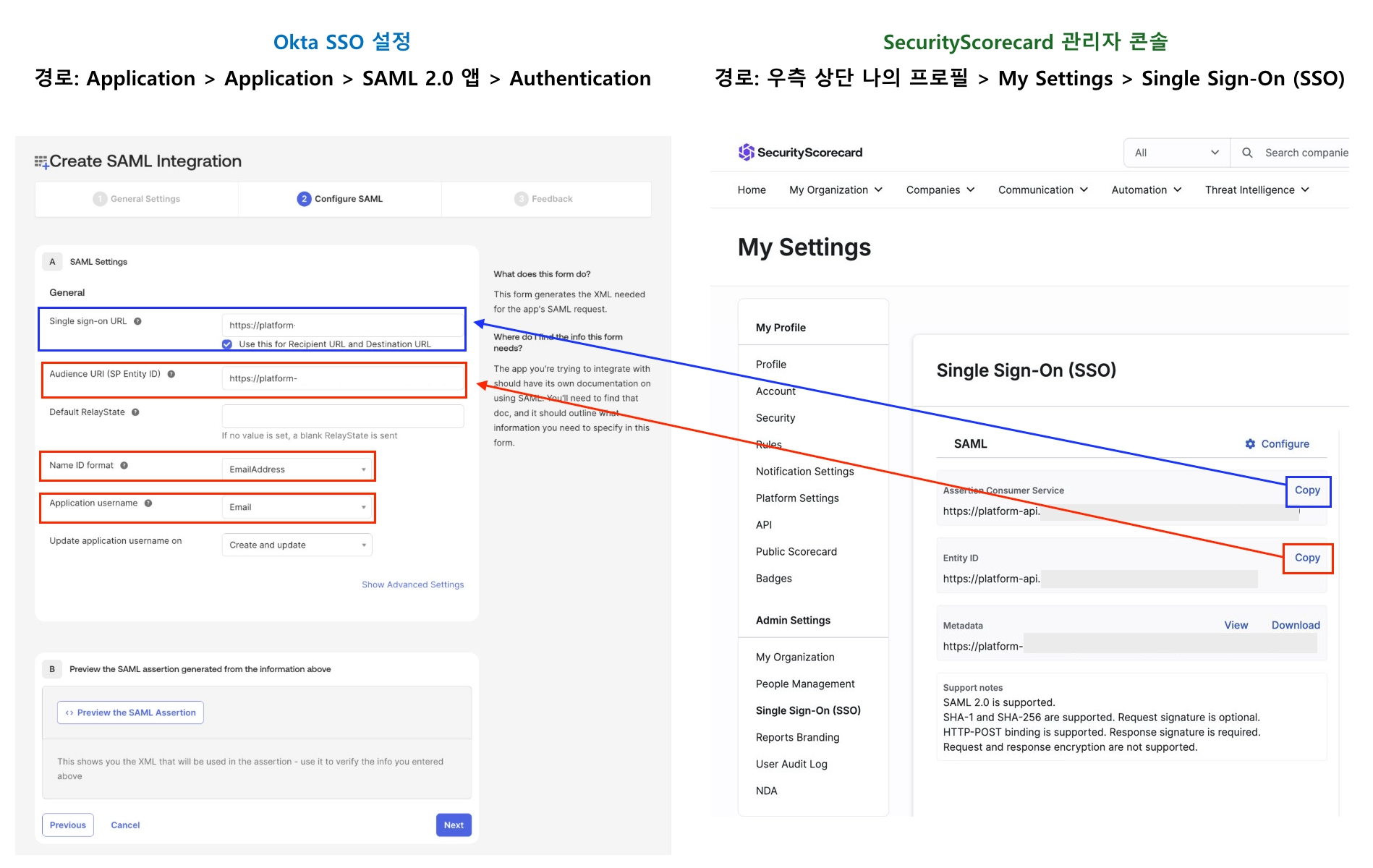Image resolution: width=1373 pixels, height=868 pixels.
Task: Expand the Threat Intelligence nav menu
Action: tap(1257, 190)
